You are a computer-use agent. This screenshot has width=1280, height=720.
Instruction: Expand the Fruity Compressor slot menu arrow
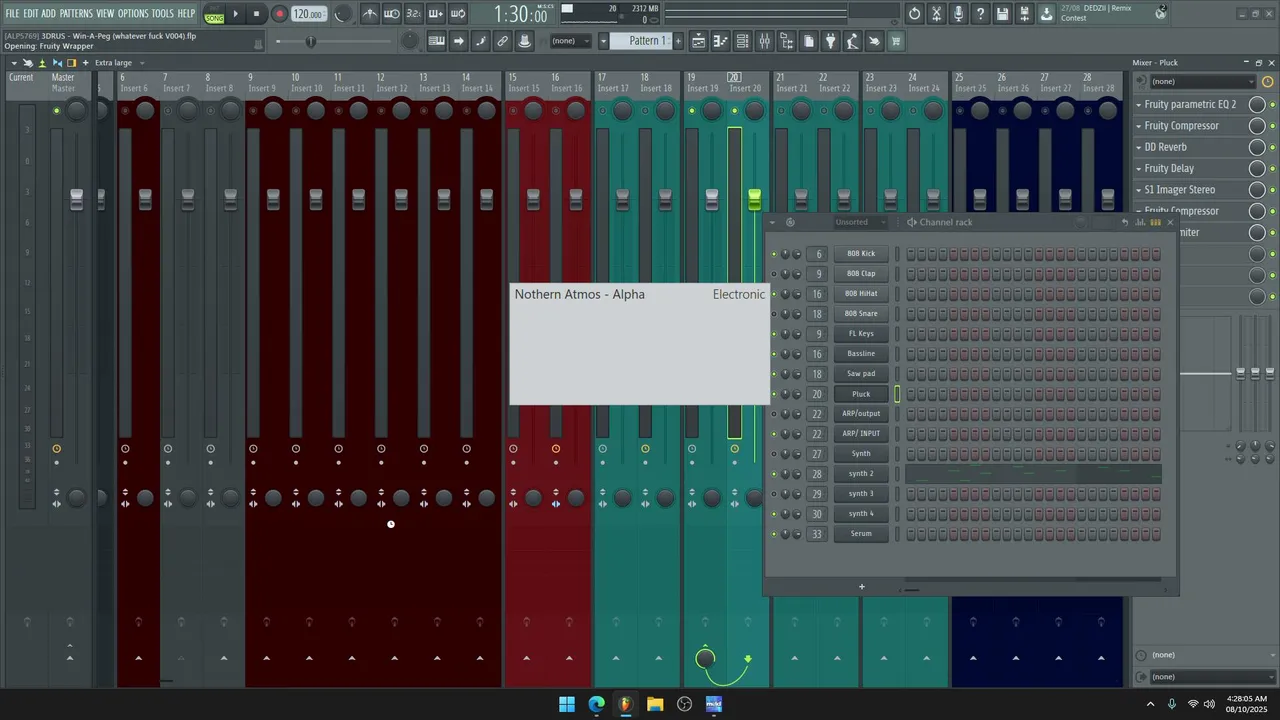1139,126
